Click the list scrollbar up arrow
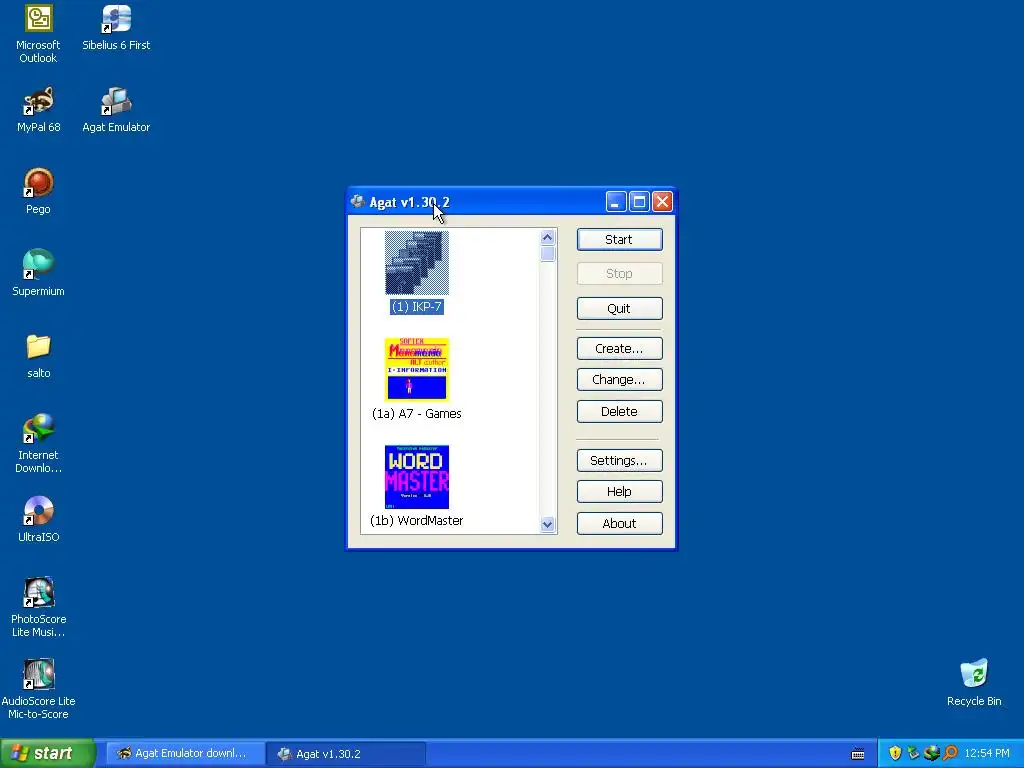This screenshot has width=1024, height=768. (547, 237)
